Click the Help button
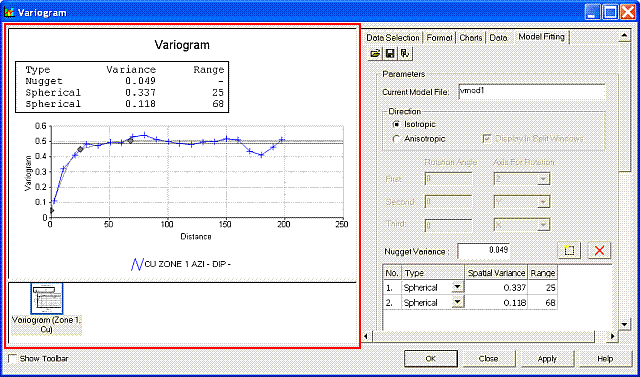 pyautogui.click(x=605, y=359)
